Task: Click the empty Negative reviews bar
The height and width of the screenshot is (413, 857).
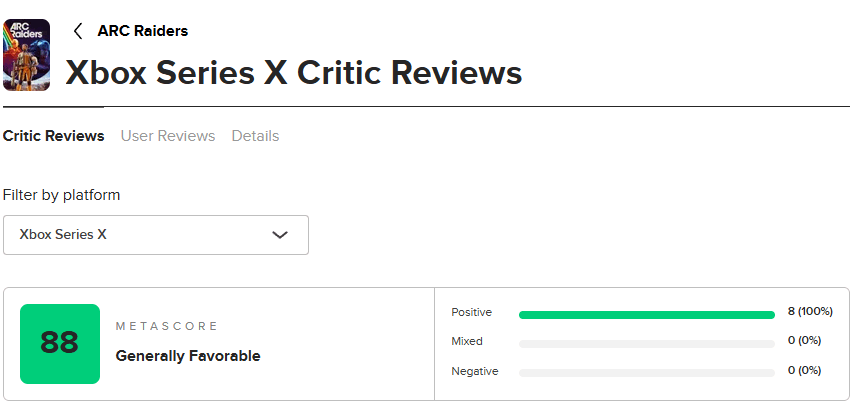Action: click(x=646, y=372)
